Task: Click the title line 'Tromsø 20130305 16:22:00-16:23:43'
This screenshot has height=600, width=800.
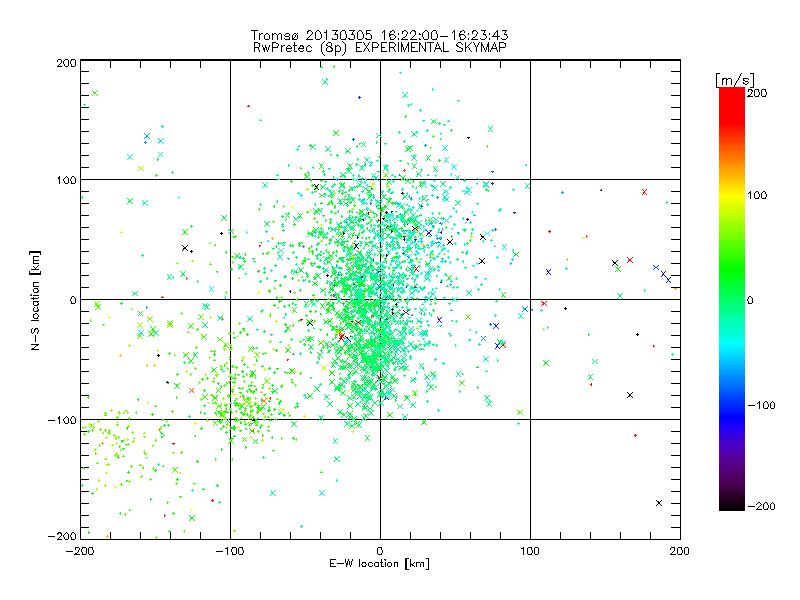Action: [x=380, y=35]
